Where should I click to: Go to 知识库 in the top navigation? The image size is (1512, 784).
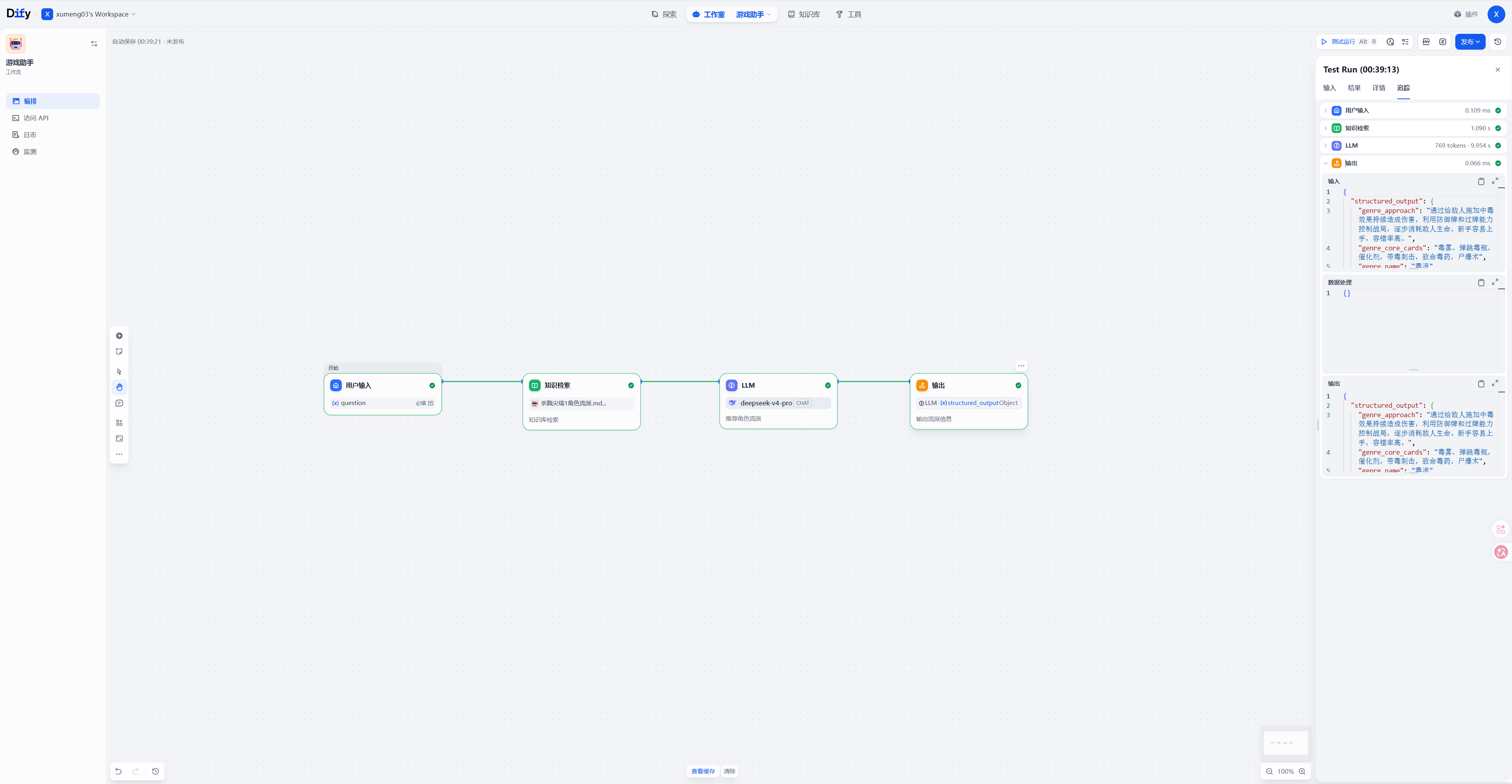pos(804,14)
